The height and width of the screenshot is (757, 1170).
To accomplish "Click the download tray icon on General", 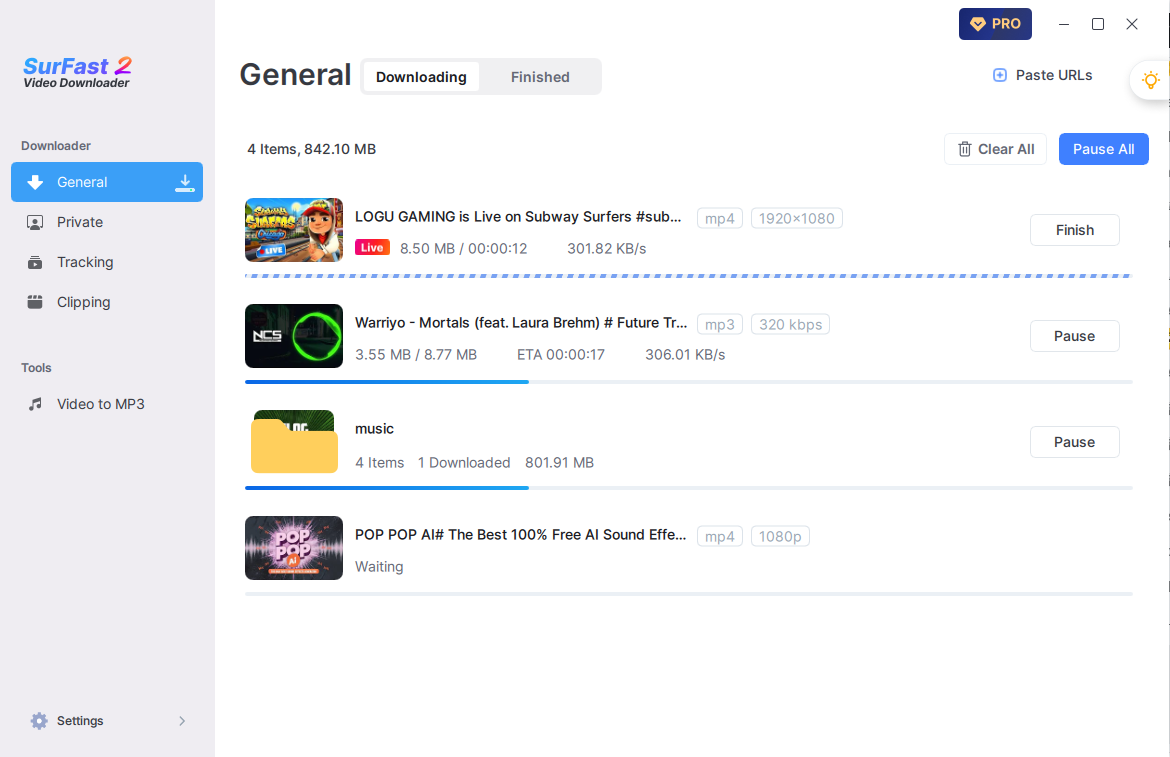I will (x=185, y=183).
